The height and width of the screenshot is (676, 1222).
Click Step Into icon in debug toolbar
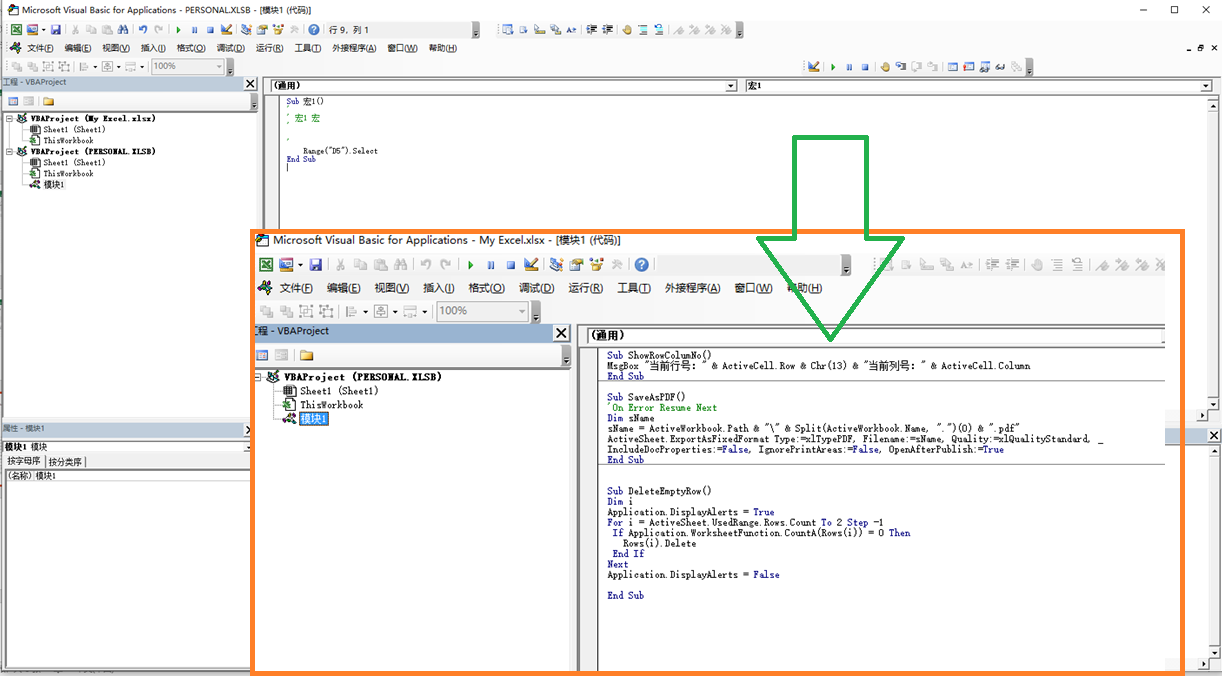click(x=901, y=67)
